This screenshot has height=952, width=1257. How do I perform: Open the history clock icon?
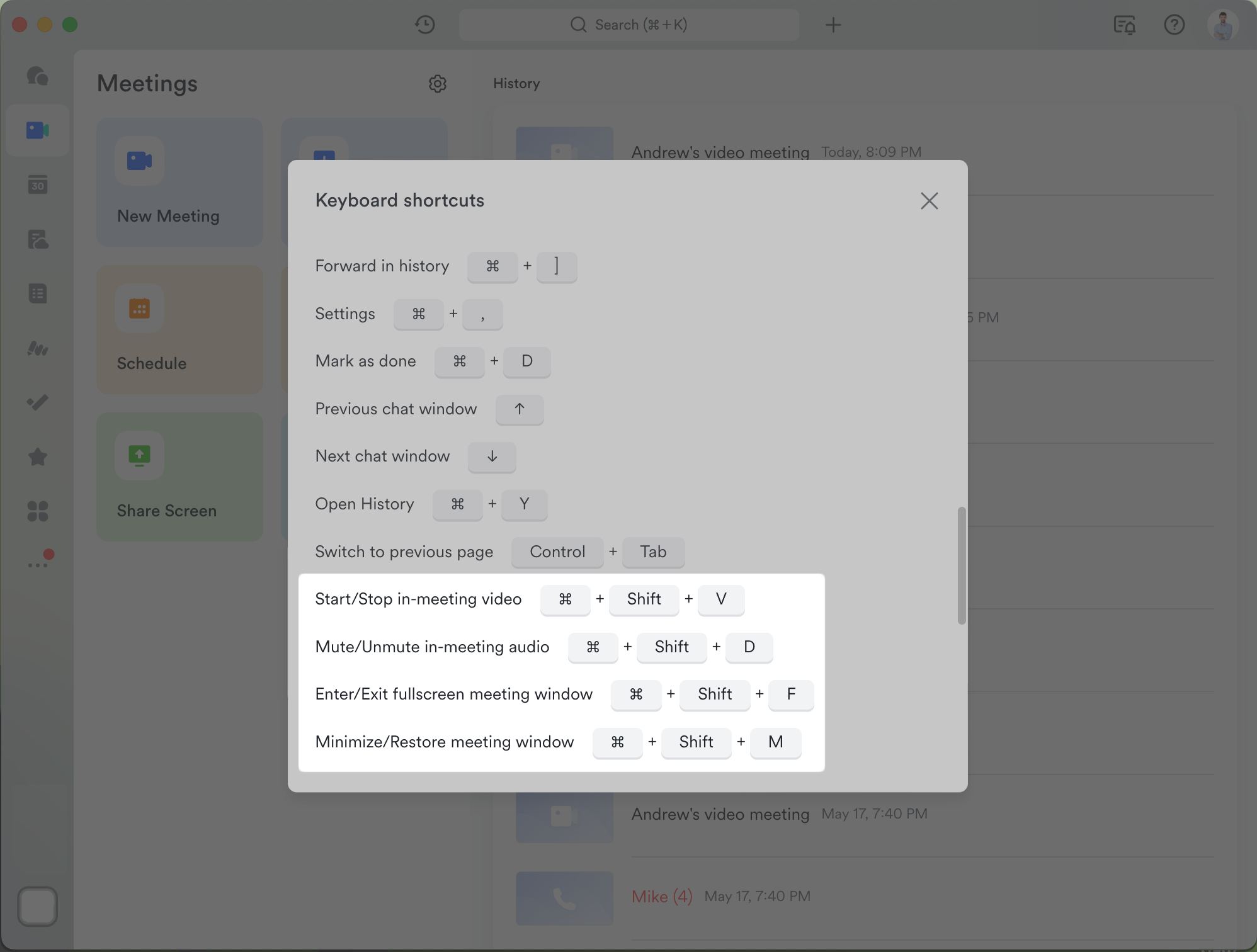point(424,25)
